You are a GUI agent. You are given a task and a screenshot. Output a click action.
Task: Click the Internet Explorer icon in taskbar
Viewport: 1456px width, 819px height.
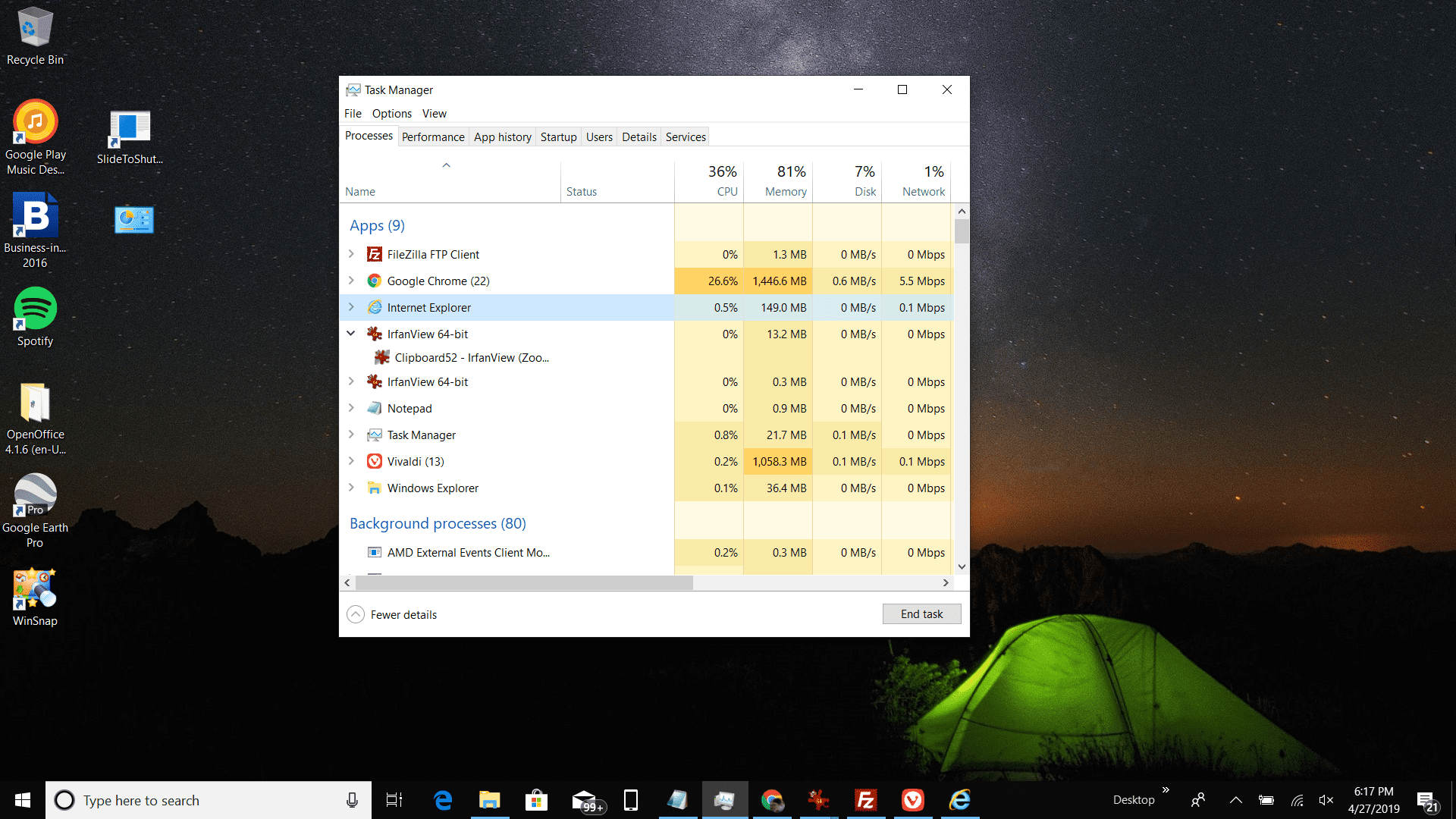click(x=960, y=800)
